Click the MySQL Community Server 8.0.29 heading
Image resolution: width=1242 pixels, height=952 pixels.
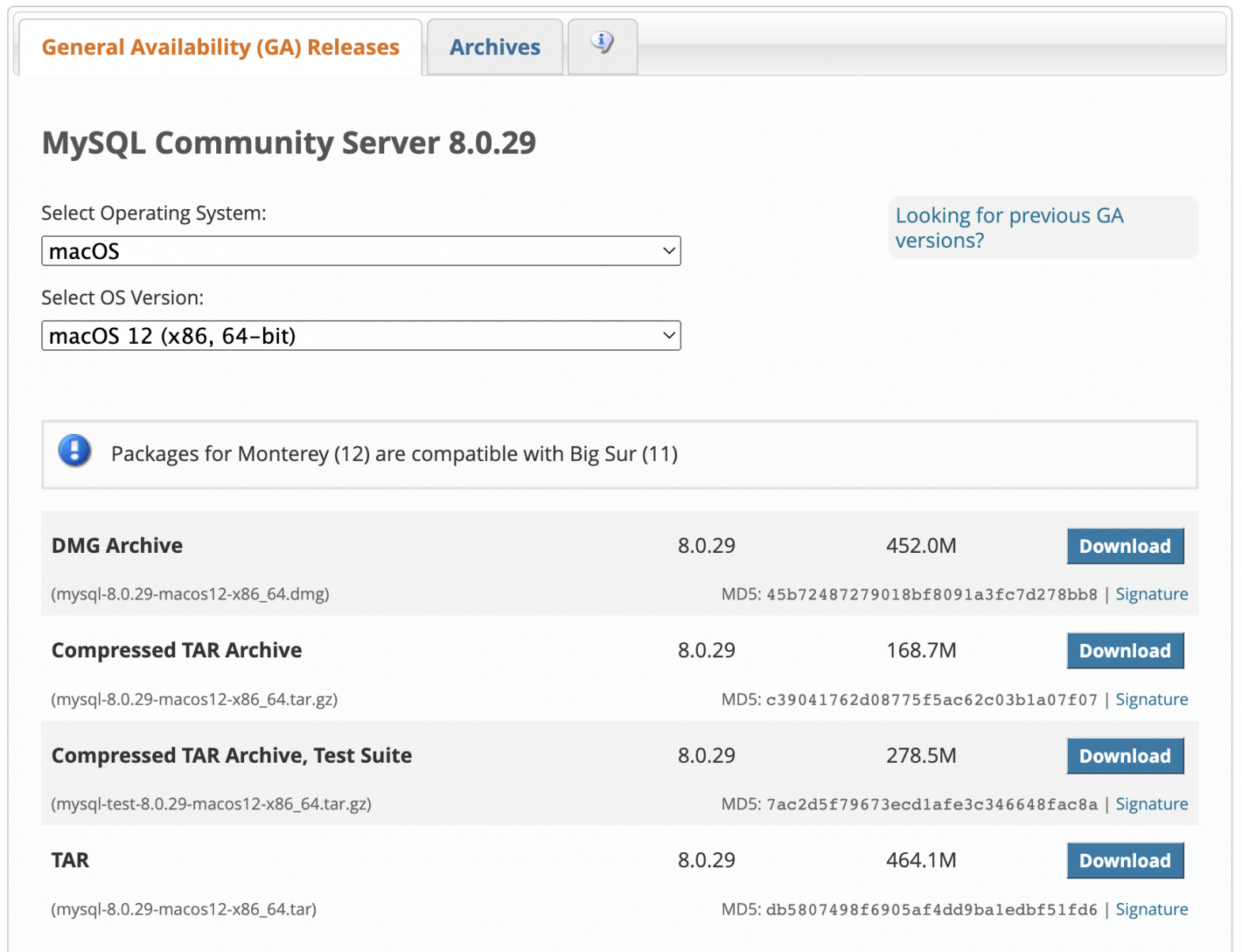click(288, 143)
